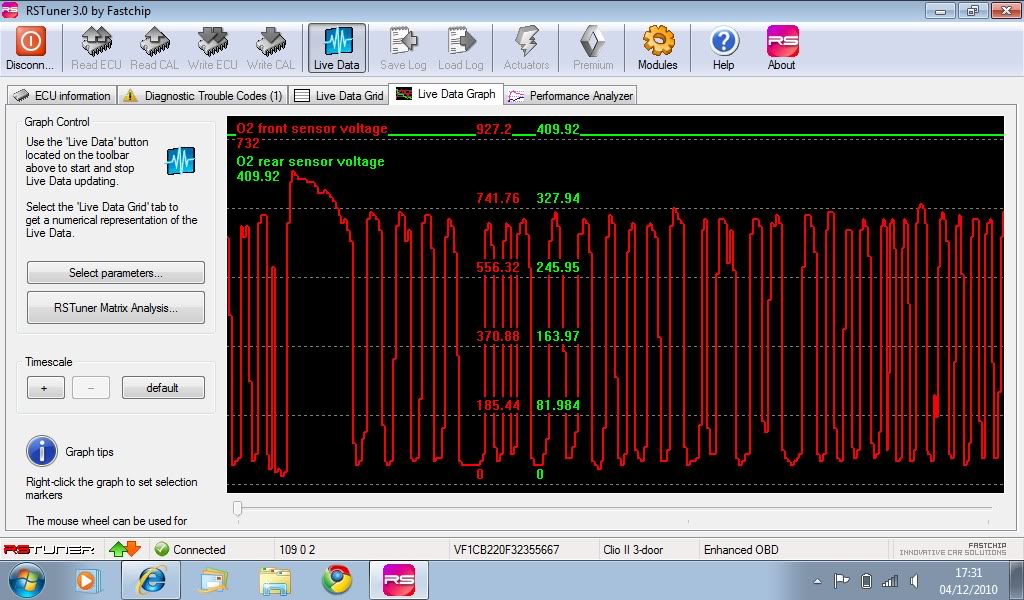Open the Performance Analyzer tab
The image size is (1024, 600).
570,96
